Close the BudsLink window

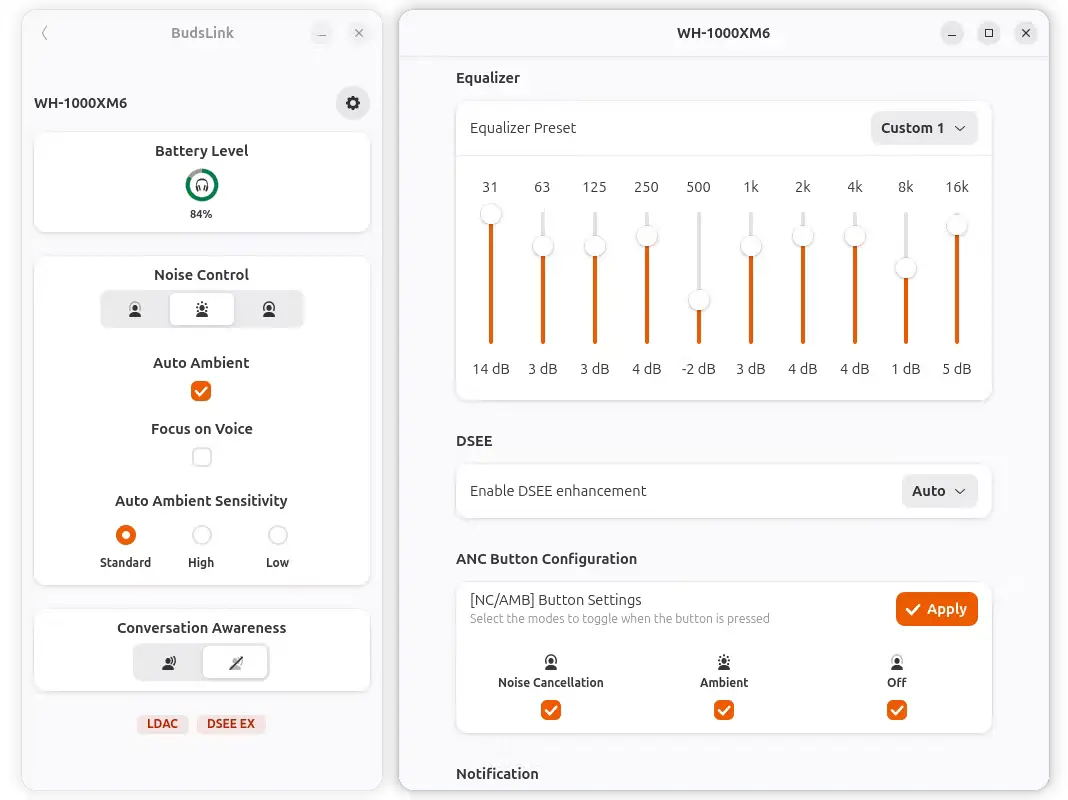pyautogui.click(x=359, y=33)
